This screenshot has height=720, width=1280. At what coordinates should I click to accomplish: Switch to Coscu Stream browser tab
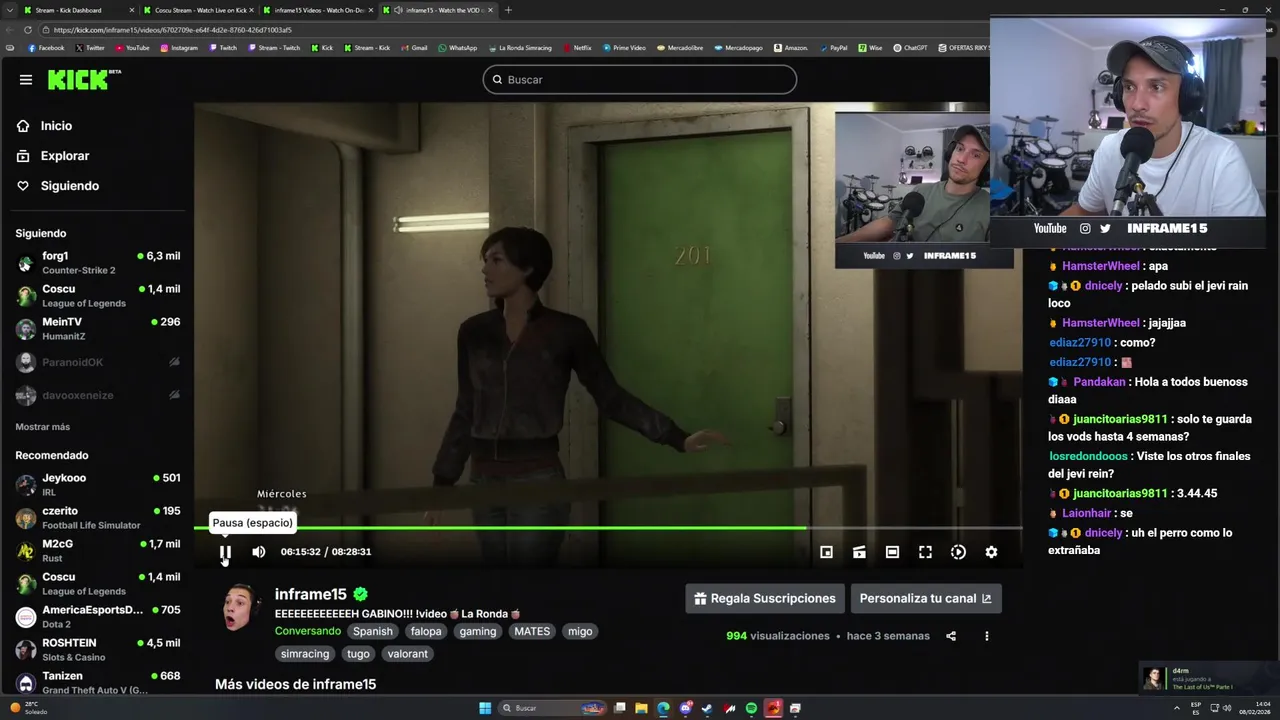pos(198,10)
